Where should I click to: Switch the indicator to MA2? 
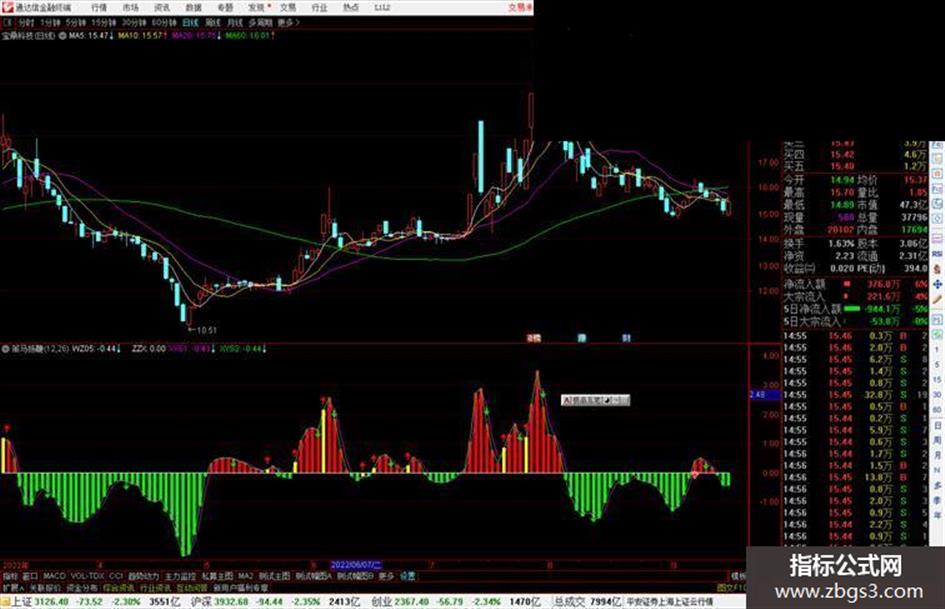245,576
